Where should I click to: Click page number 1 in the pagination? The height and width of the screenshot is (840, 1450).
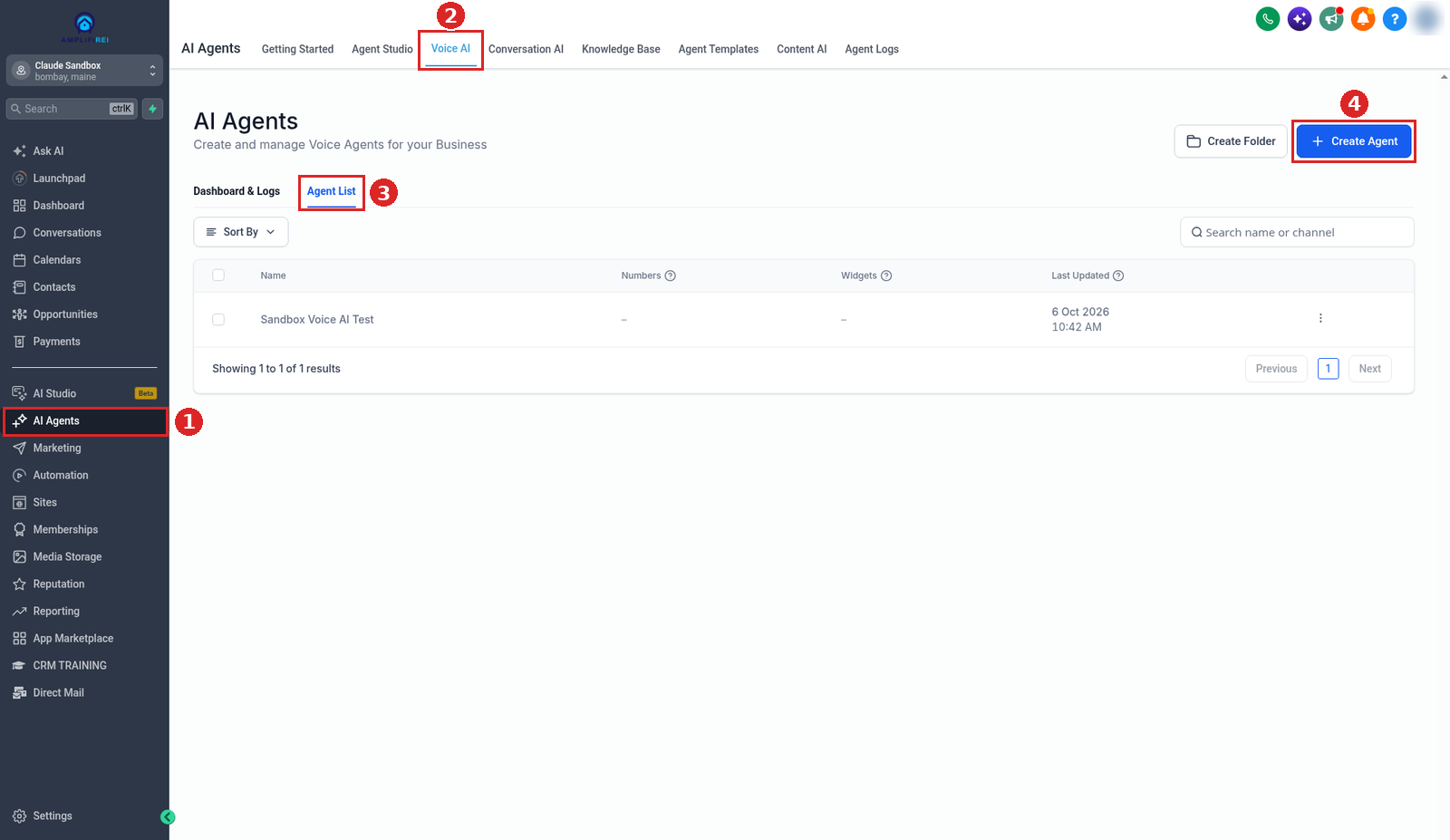1329,369
